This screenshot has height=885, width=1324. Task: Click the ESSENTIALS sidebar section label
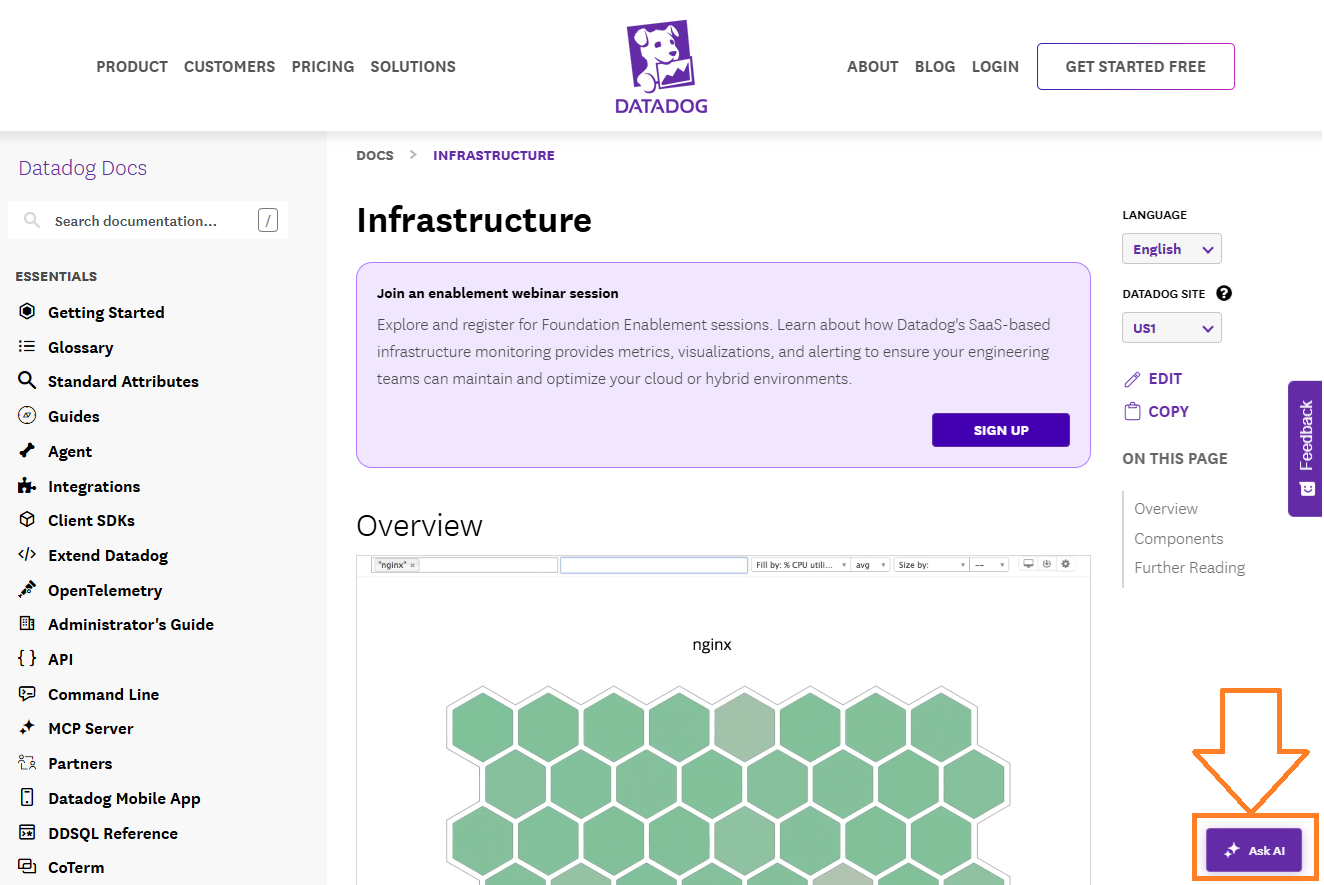point(56,276)
